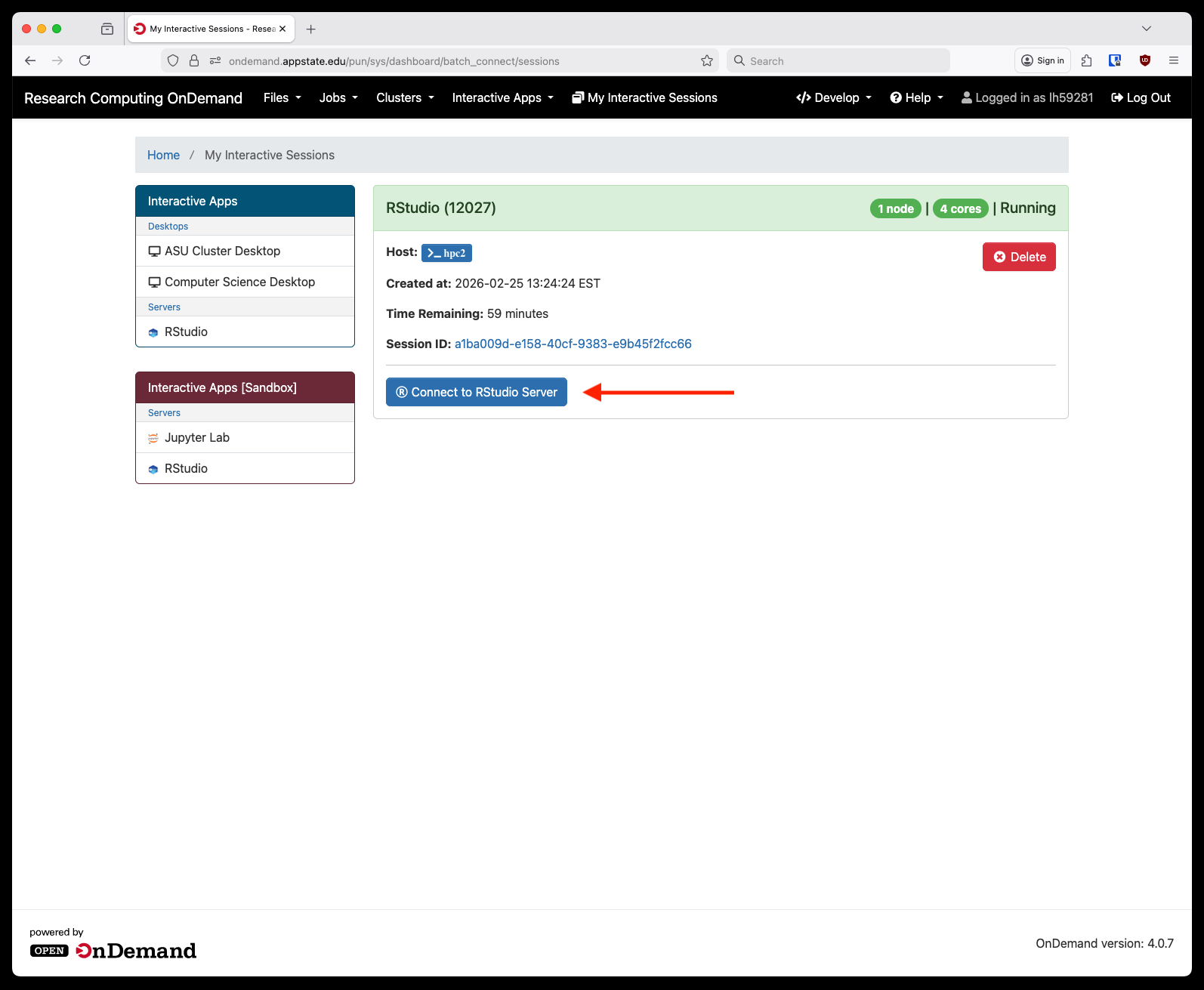Select ASU Cluster Desktop app

(222, 251)
